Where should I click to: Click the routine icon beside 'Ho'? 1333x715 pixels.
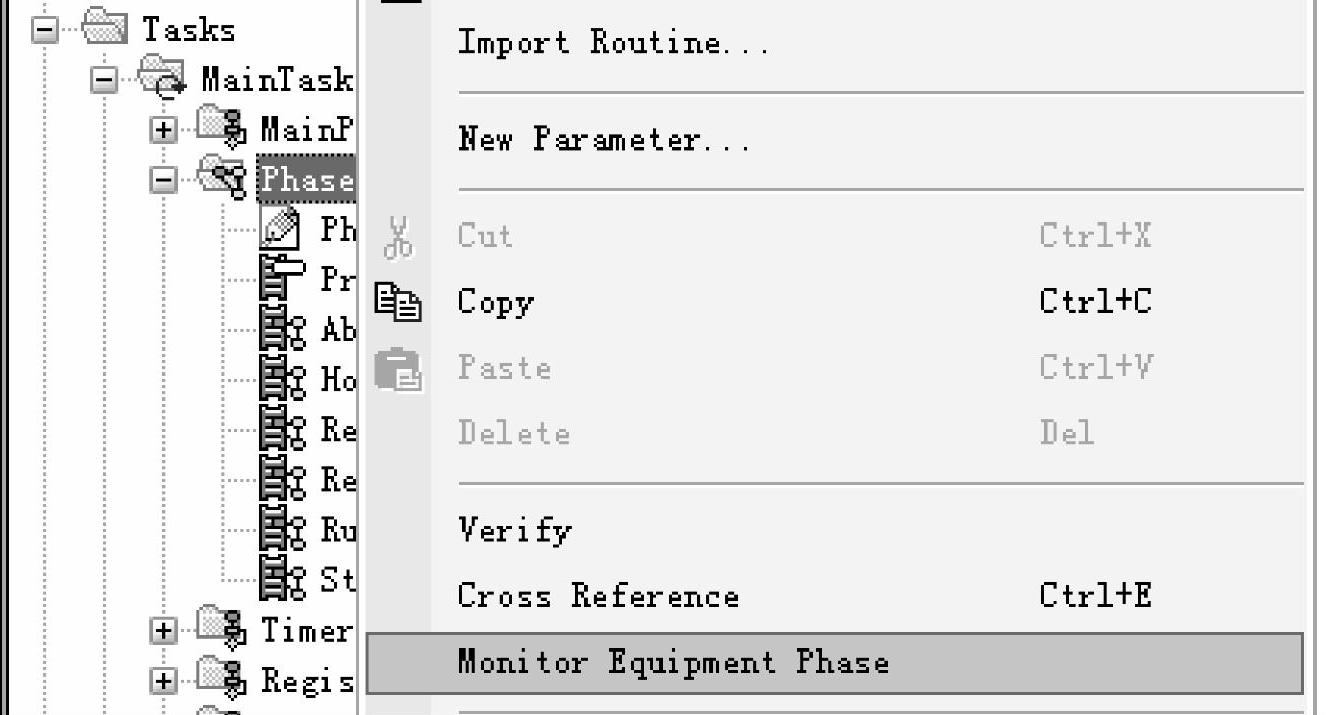(x=283, y=379)
